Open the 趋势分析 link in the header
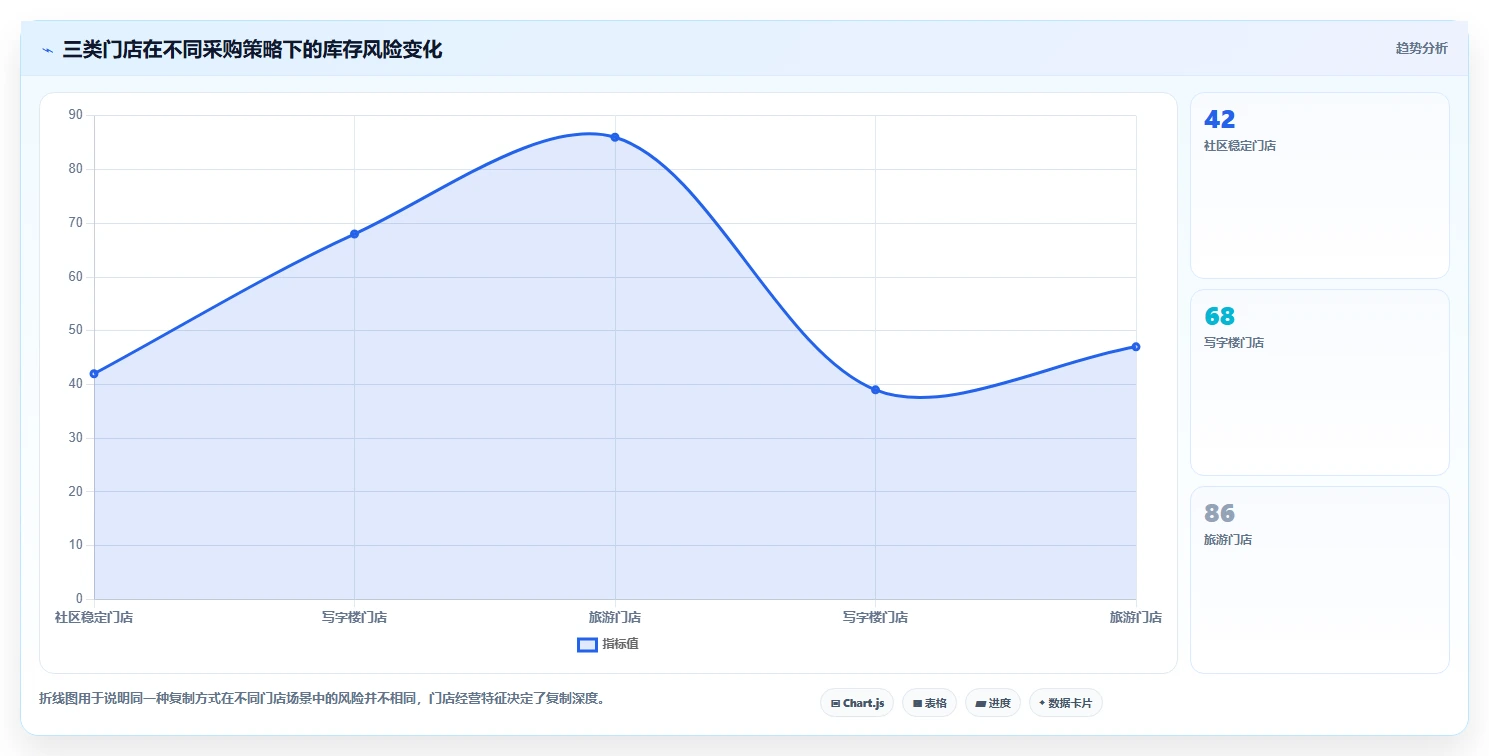The width and height of the screenshot is (1489, 756). 1421,48
